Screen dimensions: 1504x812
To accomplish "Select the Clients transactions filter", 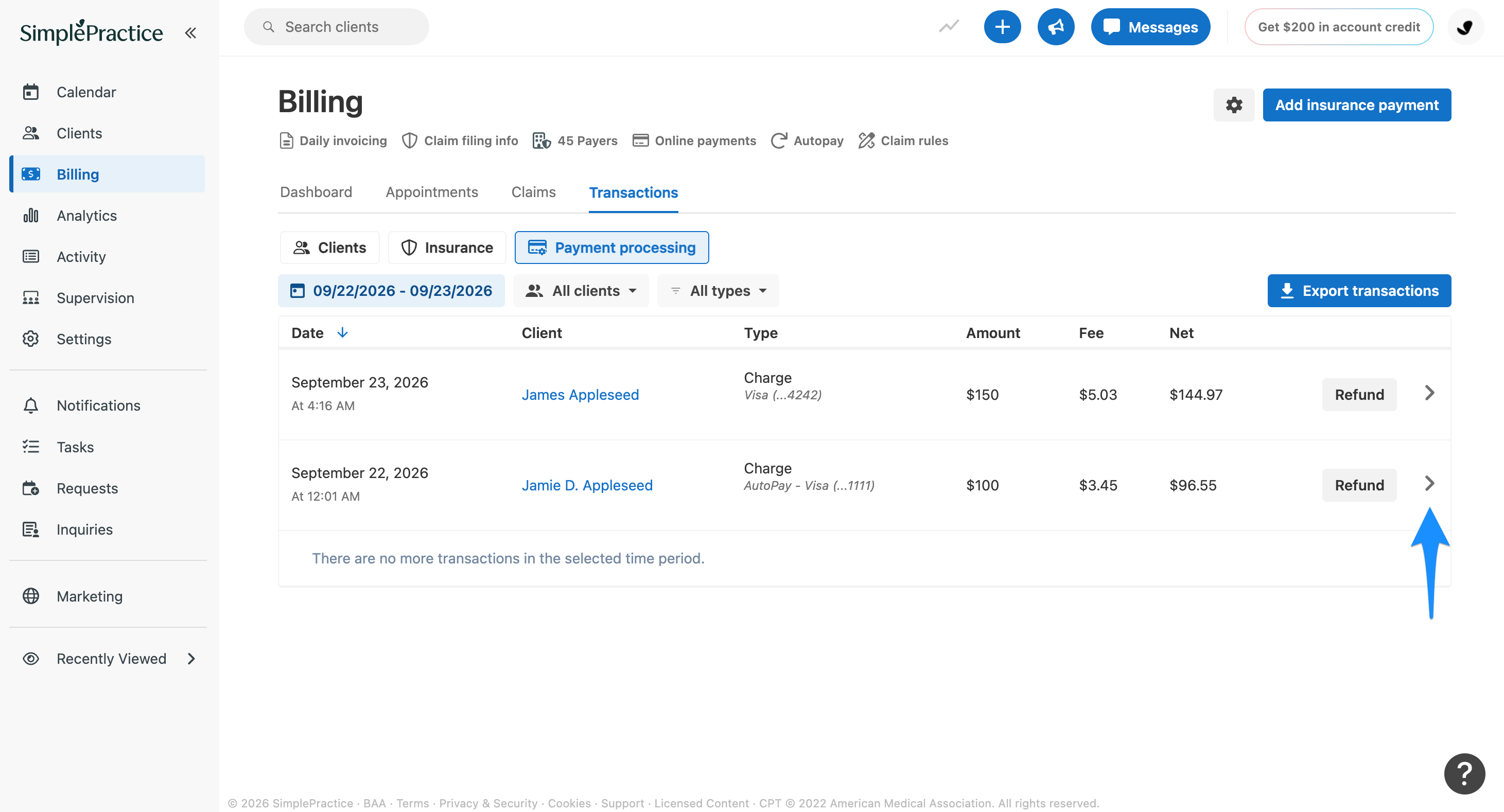I will pyautogui.click(x=330, y=248).
